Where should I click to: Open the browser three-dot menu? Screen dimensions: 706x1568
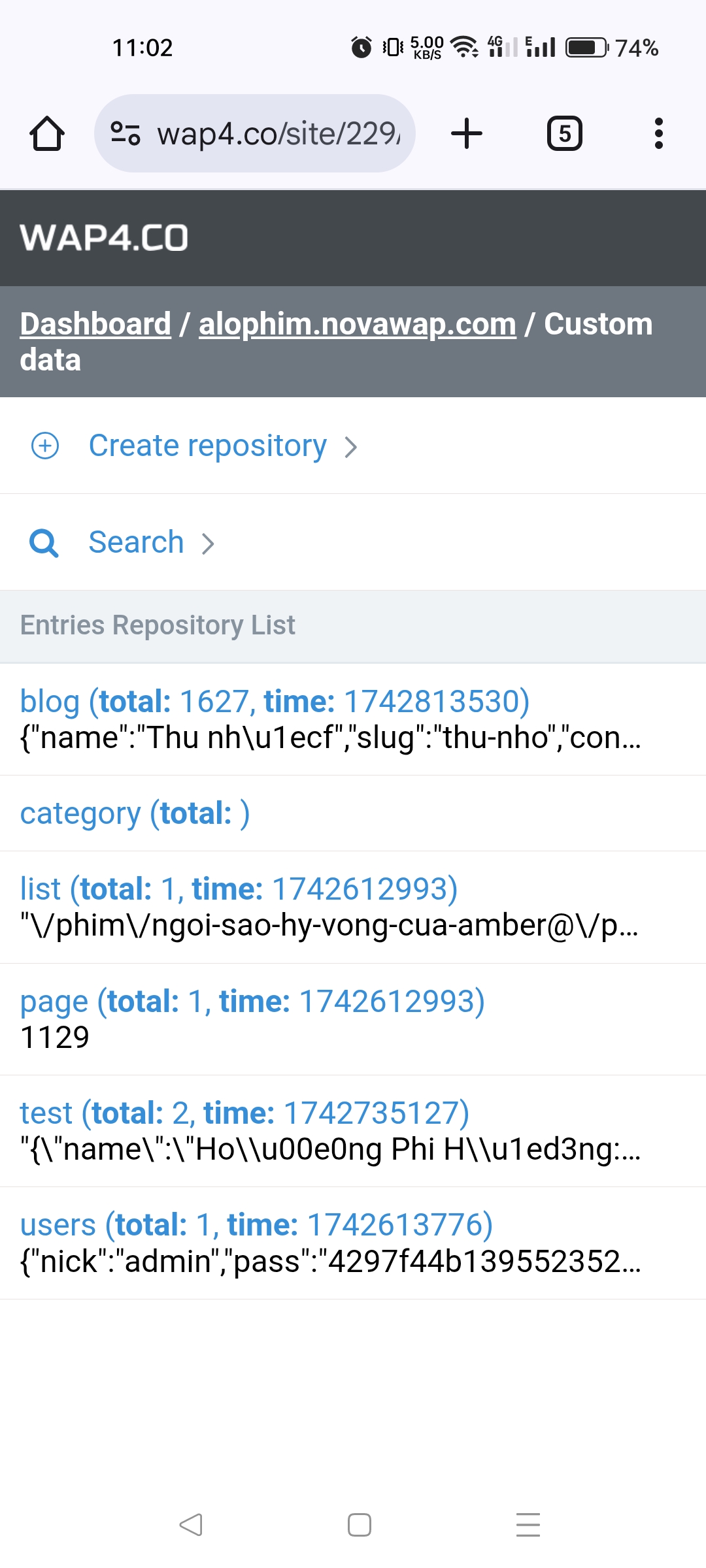tap(658, 133)
